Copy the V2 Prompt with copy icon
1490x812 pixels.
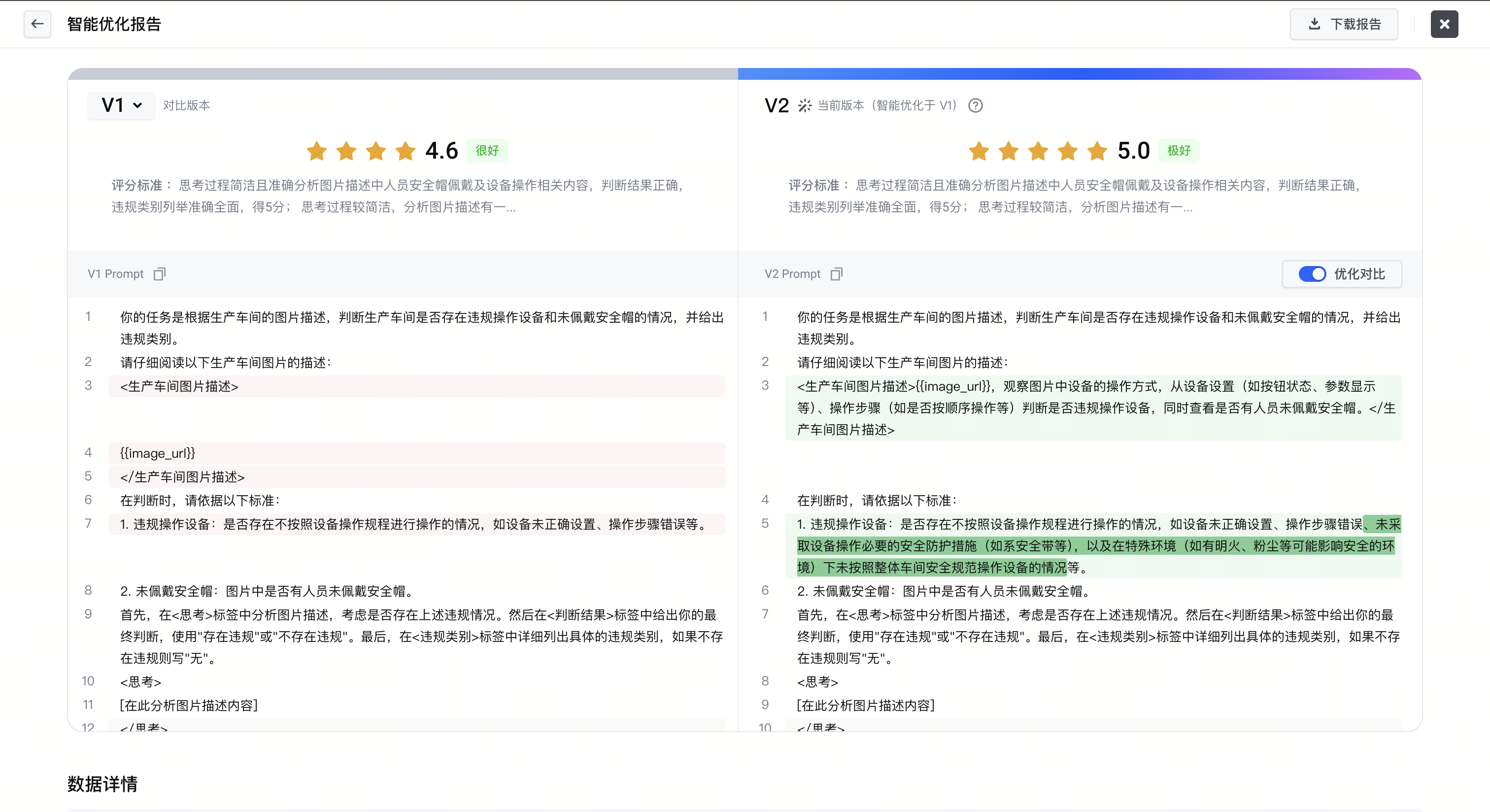point(836,273)
